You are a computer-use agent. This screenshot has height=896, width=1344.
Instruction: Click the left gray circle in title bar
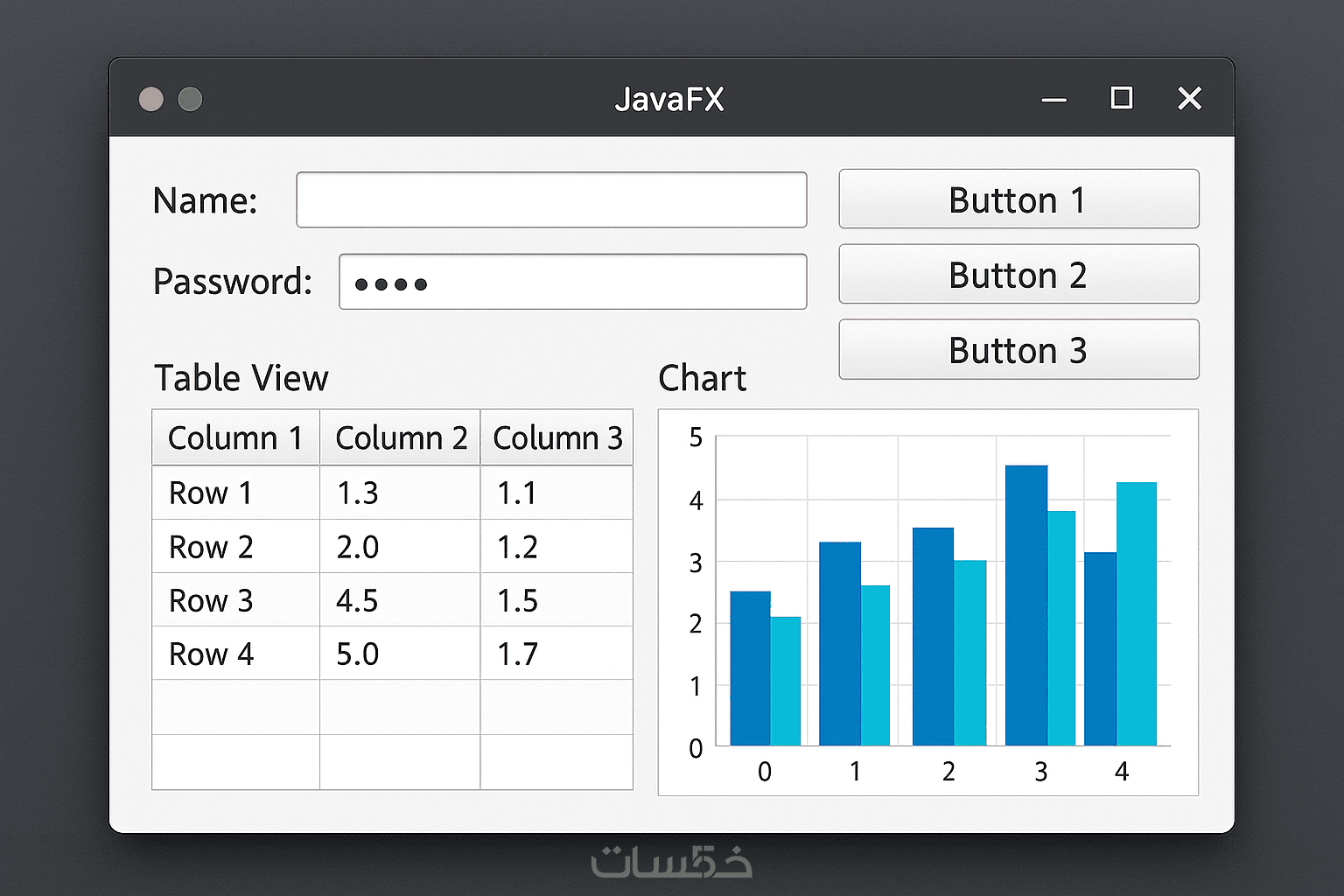coord(151,99)
